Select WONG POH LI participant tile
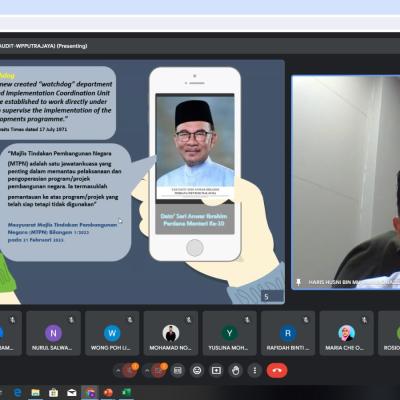 112,333
